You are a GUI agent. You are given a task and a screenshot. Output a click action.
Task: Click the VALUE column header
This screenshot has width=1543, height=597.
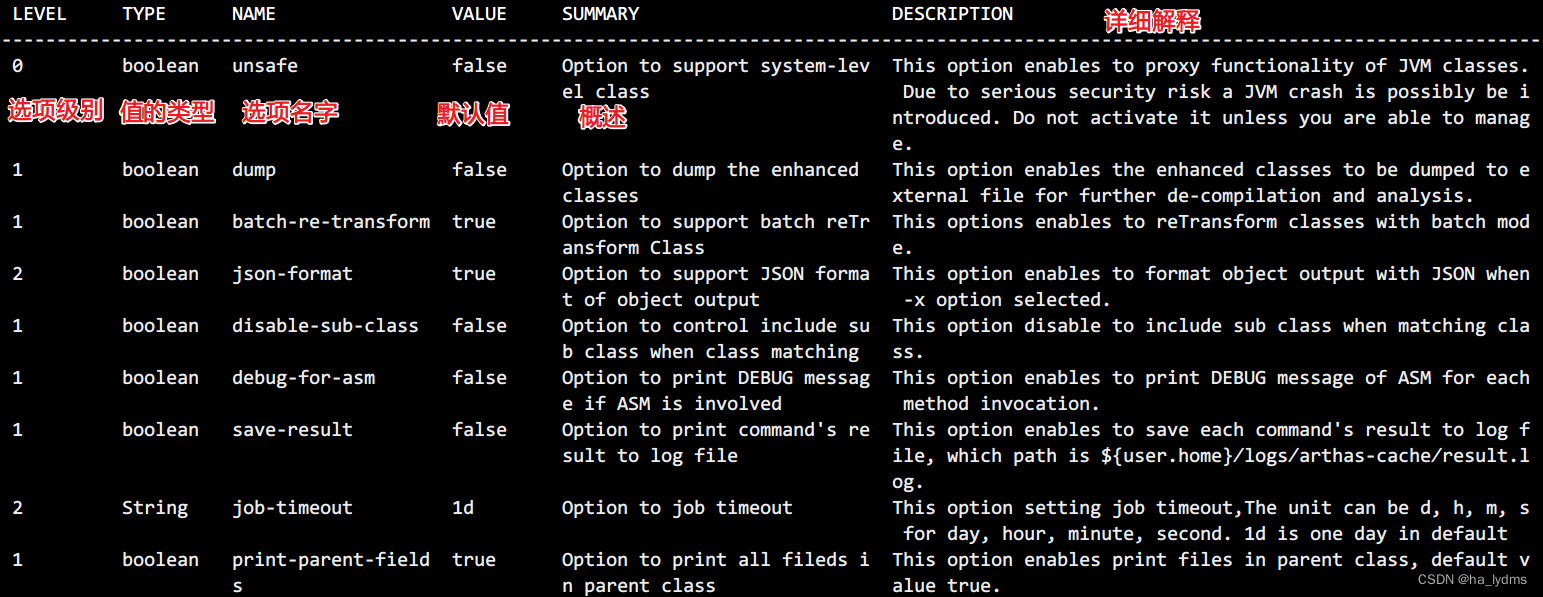tap(479, 14)
